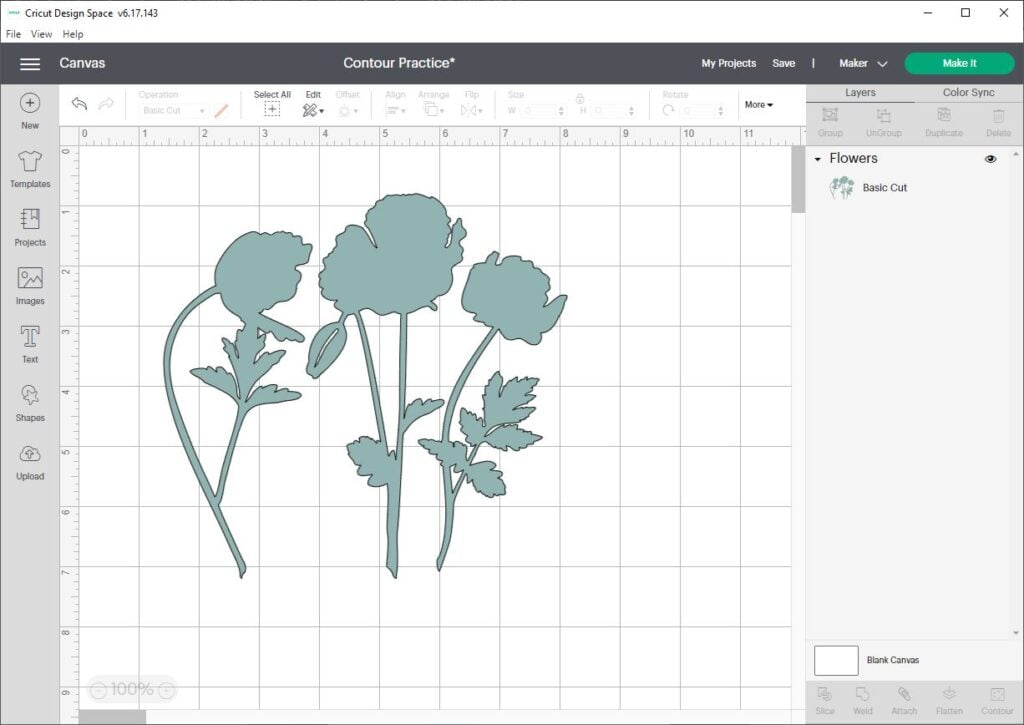Open the File menu

click(x=14, y=34)
